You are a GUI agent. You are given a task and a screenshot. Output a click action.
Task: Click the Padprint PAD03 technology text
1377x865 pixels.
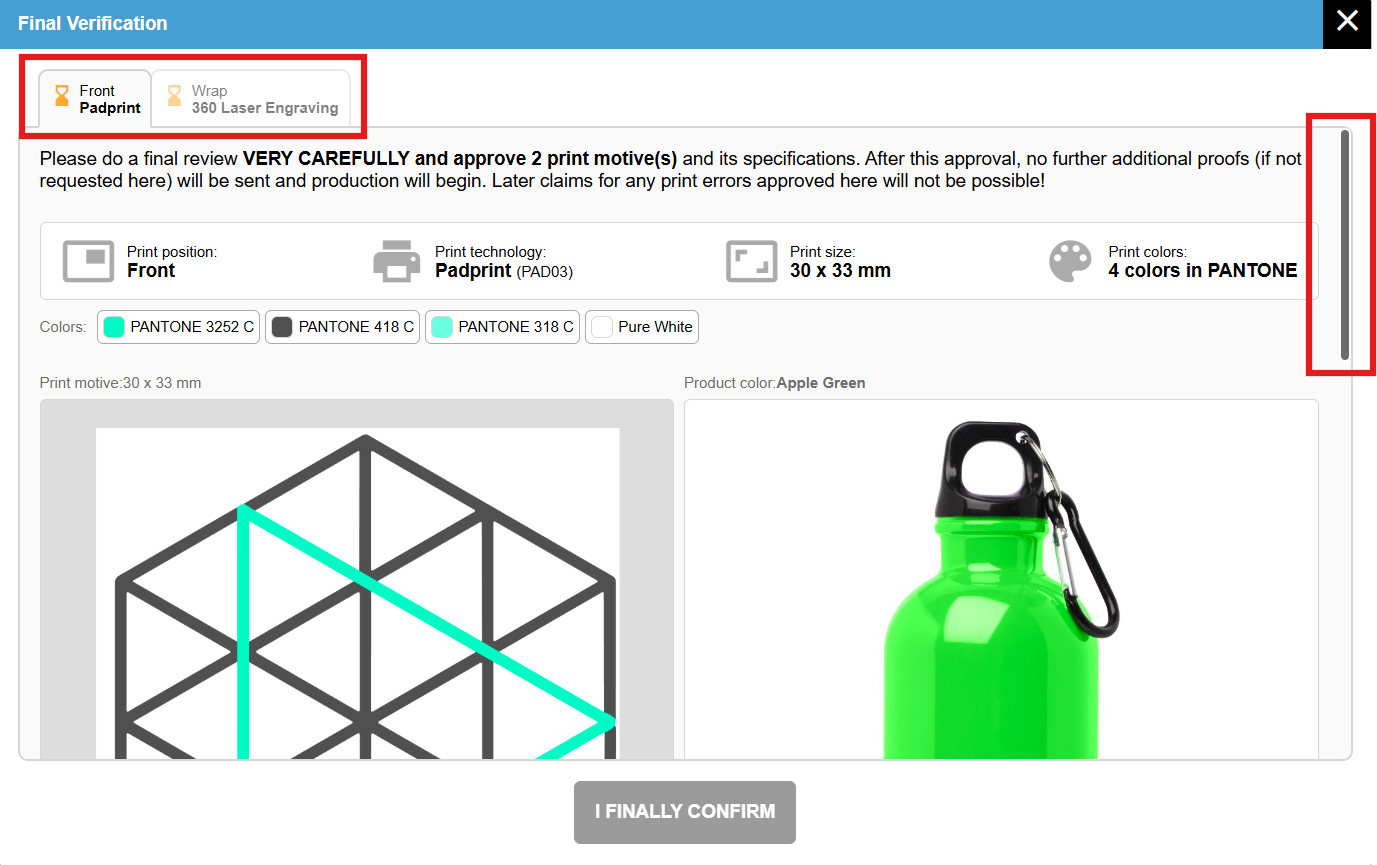pyautogui.click(x=504, y=271)
